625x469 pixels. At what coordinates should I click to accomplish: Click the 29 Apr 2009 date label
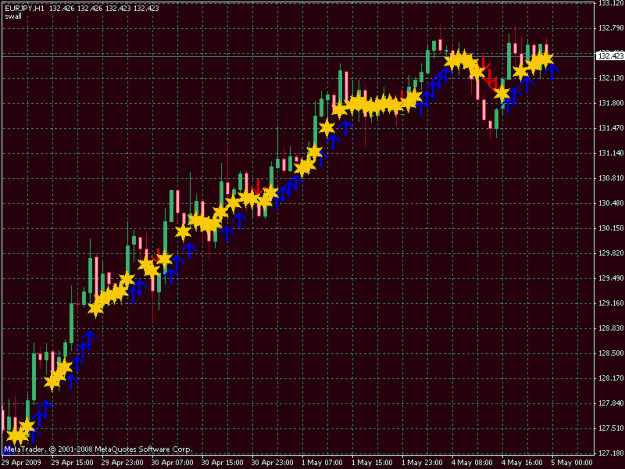[21, 463]
